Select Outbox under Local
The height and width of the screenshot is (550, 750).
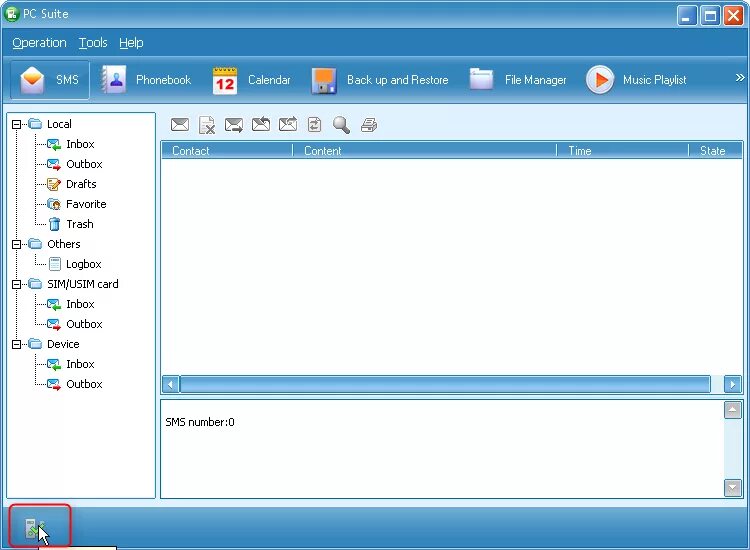tap(75, 164)
